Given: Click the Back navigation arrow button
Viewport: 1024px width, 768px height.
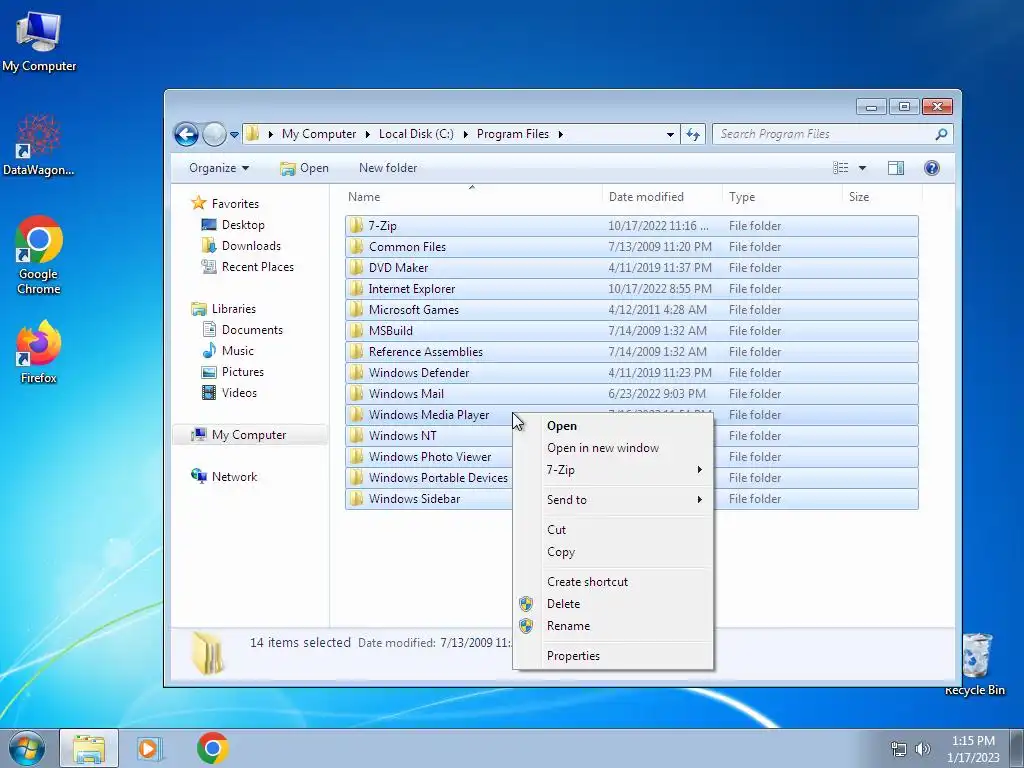Looking at the screenshot, I should point(187,135).
